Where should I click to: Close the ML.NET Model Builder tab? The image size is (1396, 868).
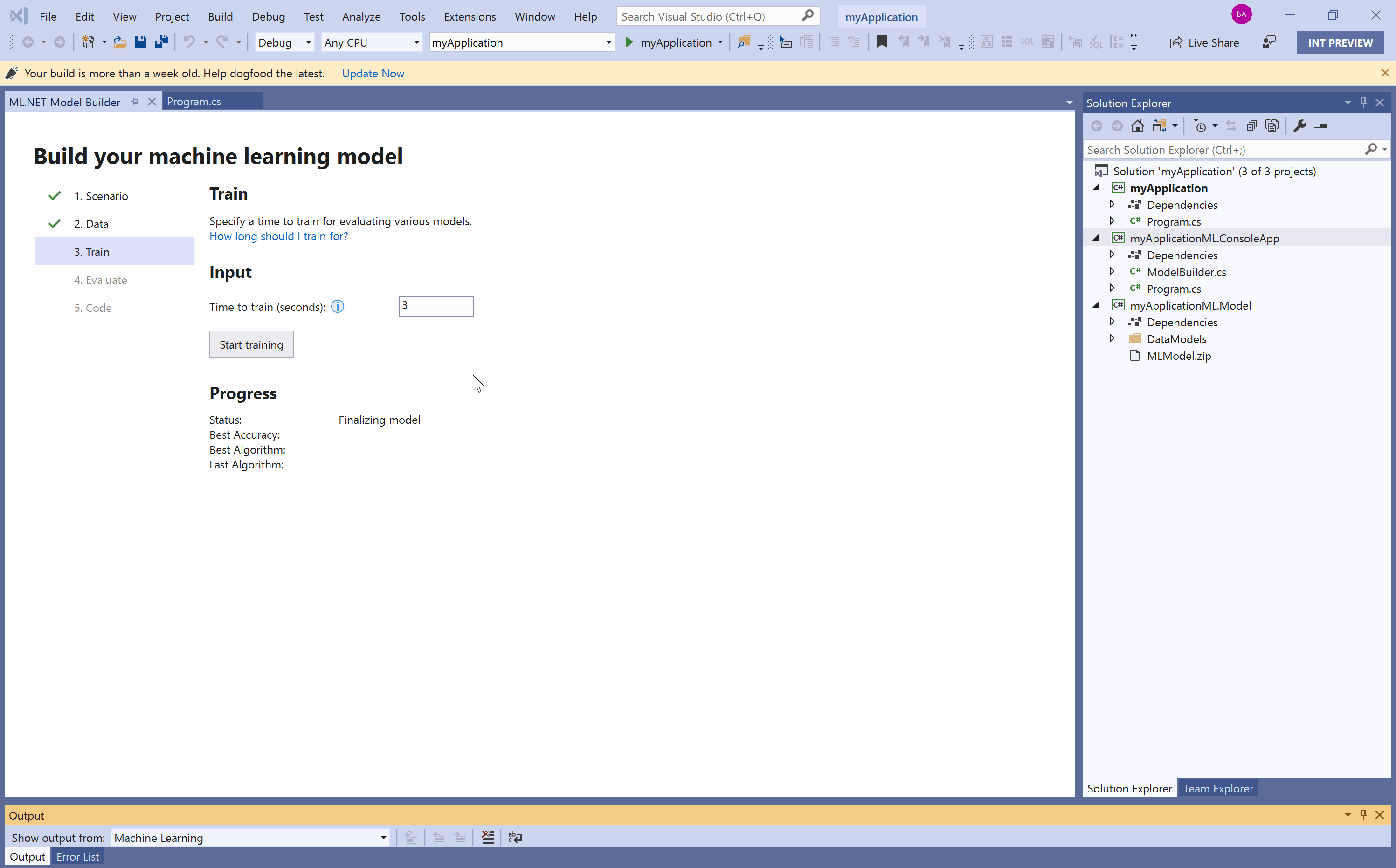coord(152,102)
